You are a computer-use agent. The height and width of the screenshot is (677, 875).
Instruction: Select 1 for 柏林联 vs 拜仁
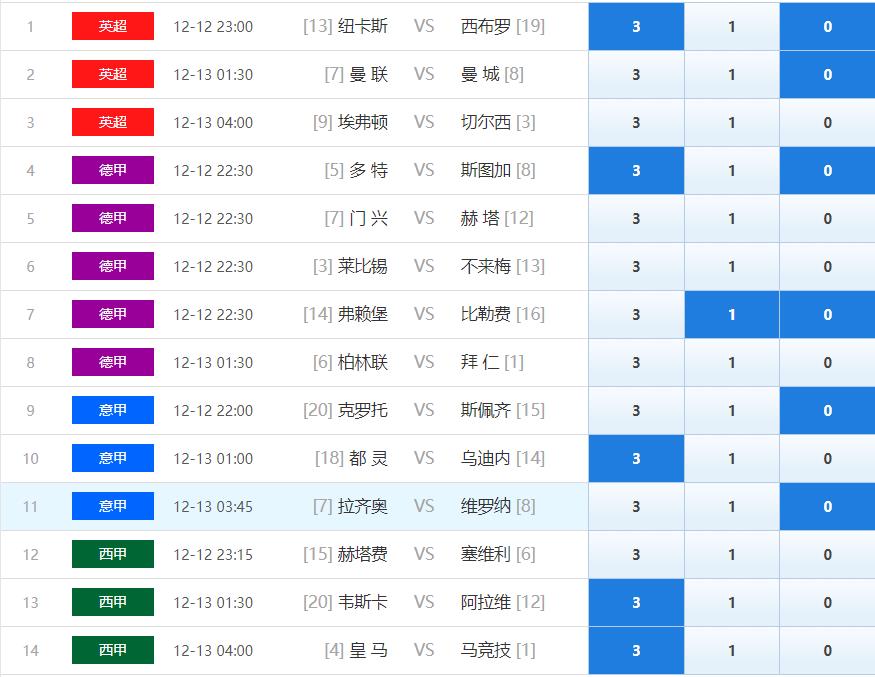(x=732, y=362)
